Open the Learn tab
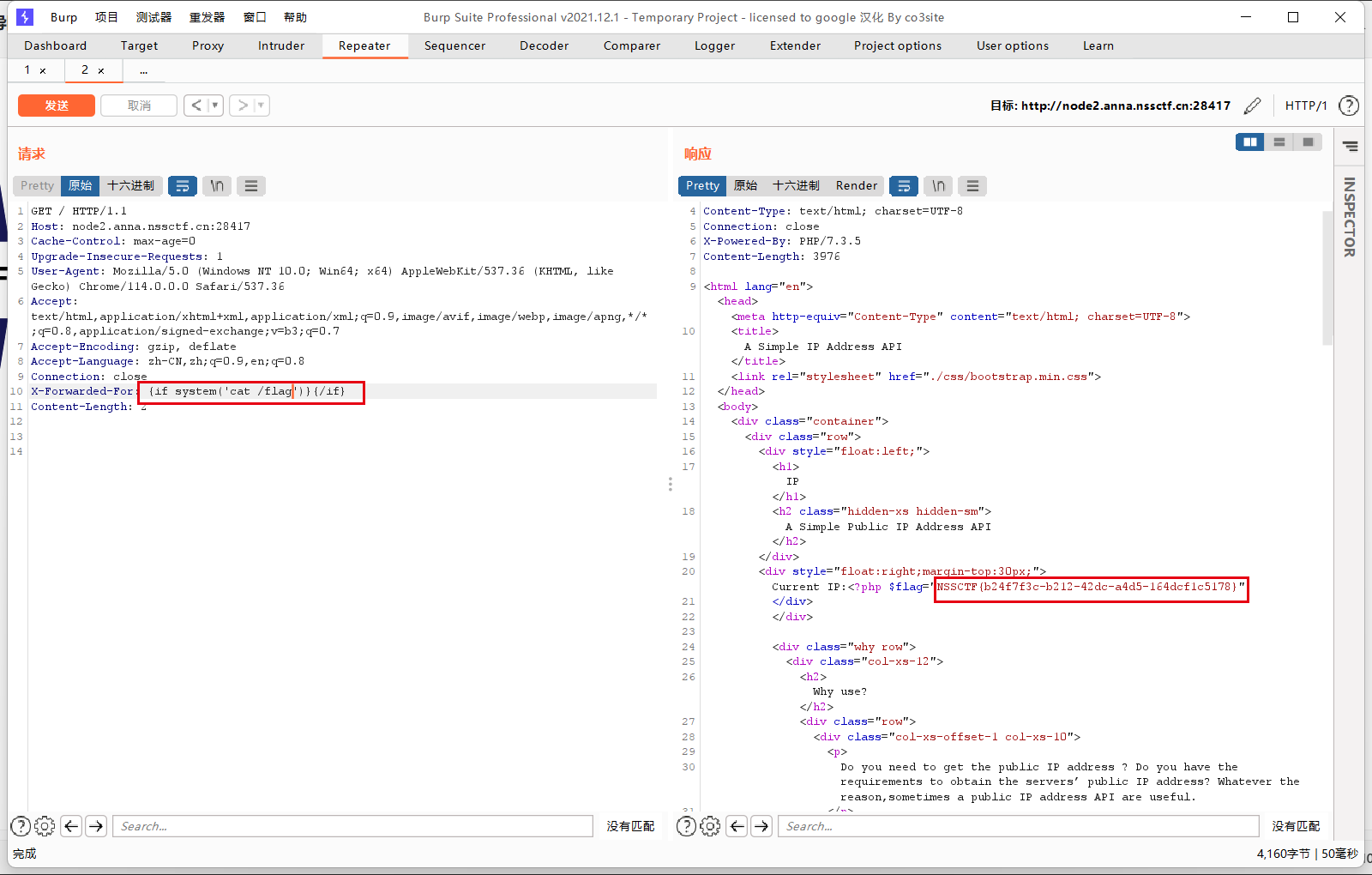Image resolution: width=1372 pixels, height=875 pixels. (1098, 45)
